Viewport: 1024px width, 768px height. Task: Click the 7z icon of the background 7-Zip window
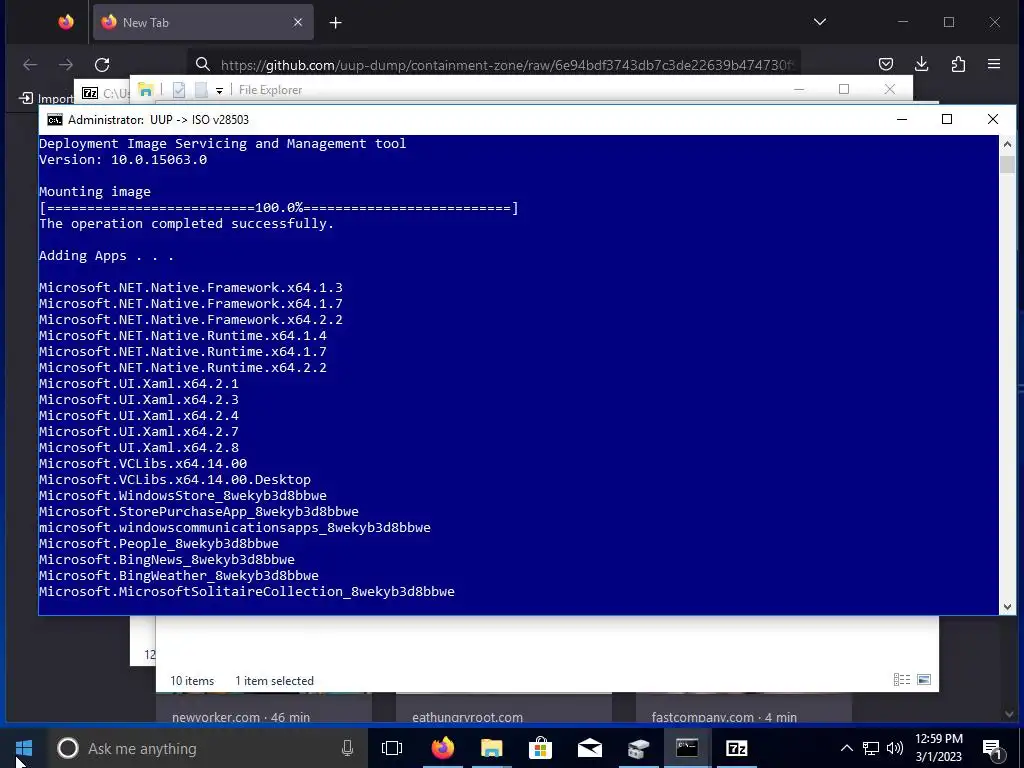(90, 93)
